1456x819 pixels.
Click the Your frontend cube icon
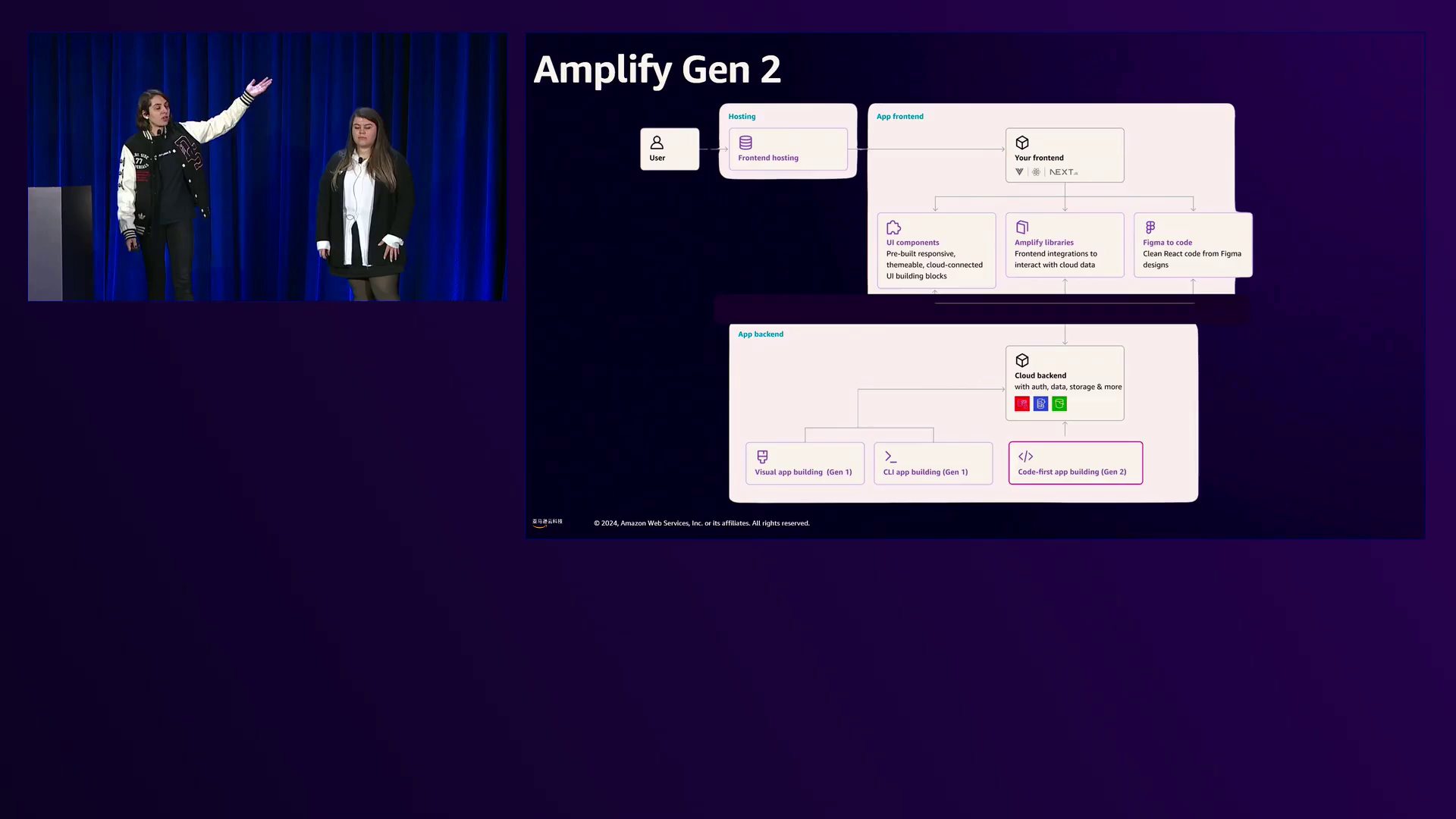pyautogui.click(x=1022, y=143)
